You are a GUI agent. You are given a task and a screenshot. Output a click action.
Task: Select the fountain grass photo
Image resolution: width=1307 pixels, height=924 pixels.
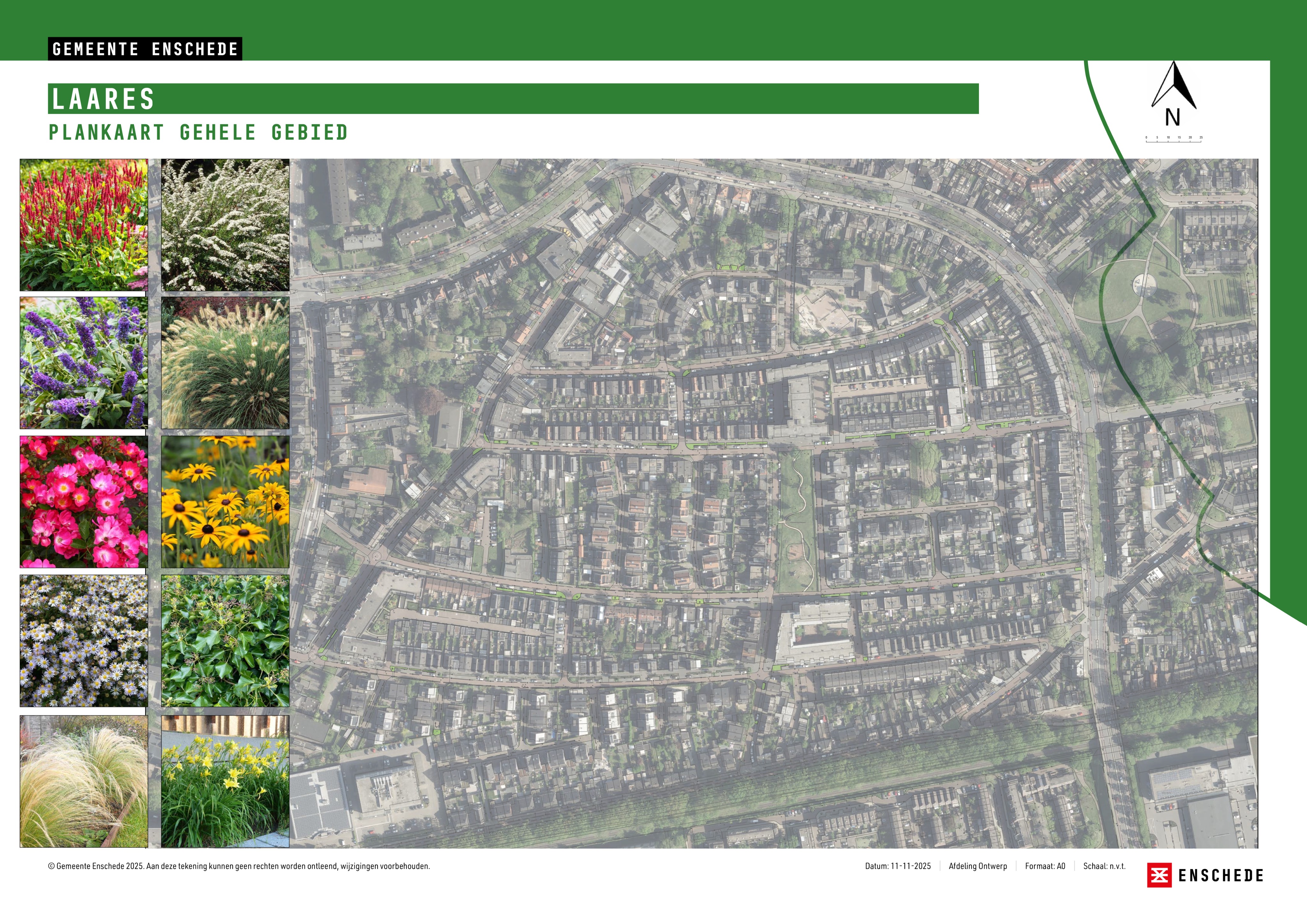[225, 362]
